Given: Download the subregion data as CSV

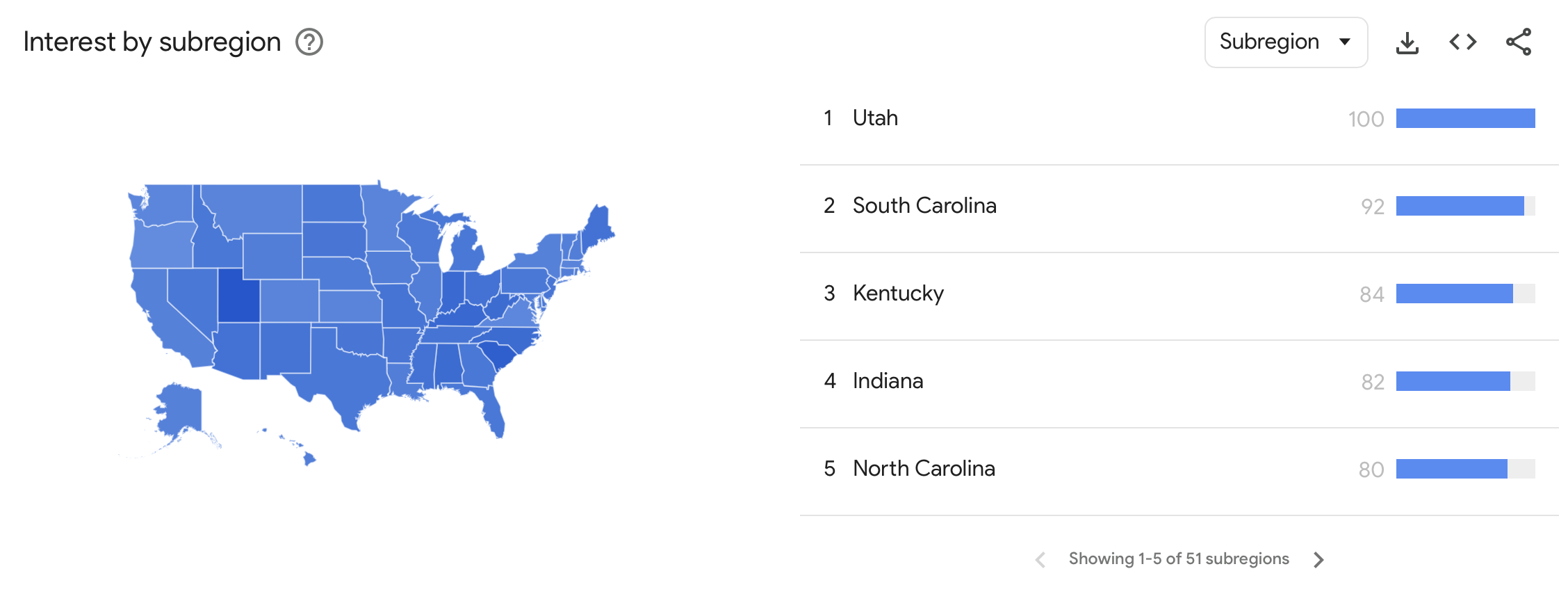Looking at the screenshot, I should (x=1407, y=42).
